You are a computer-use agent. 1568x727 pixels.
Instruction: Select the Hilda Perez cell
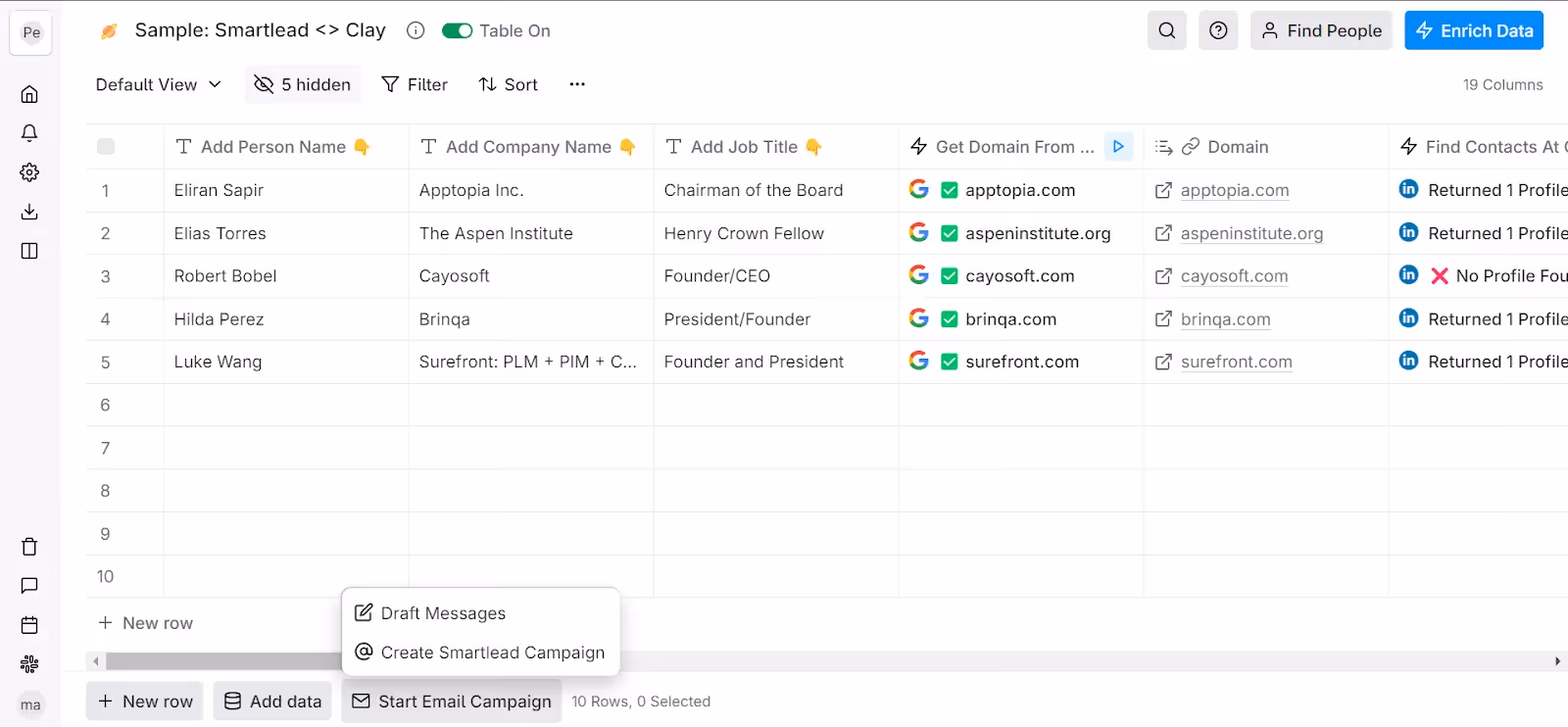coord(286,319)
